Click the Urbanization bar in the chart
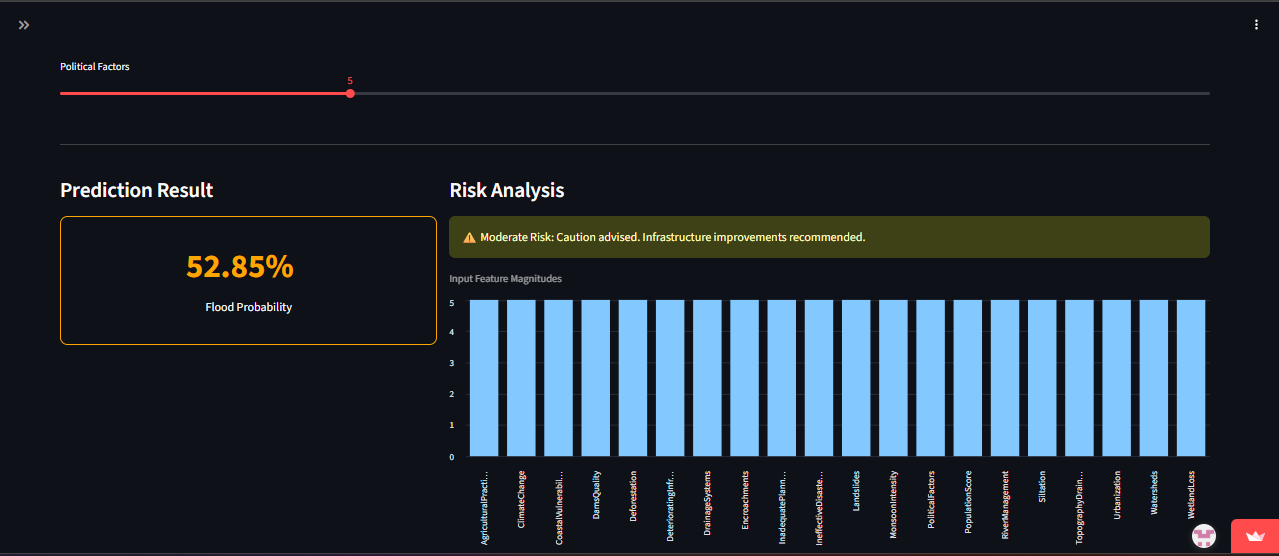The image size is (1279, 556). click(1117, 378)
